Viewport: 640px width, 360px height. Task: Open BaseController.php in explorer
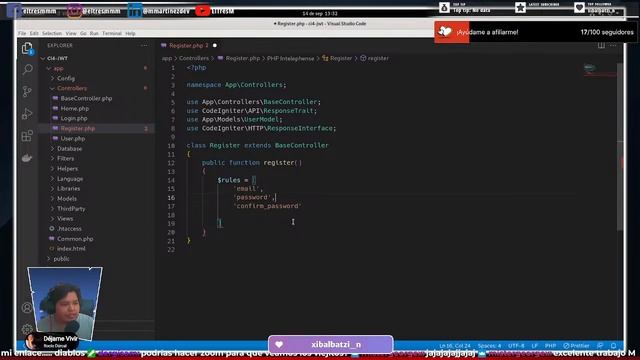[86, 98]
